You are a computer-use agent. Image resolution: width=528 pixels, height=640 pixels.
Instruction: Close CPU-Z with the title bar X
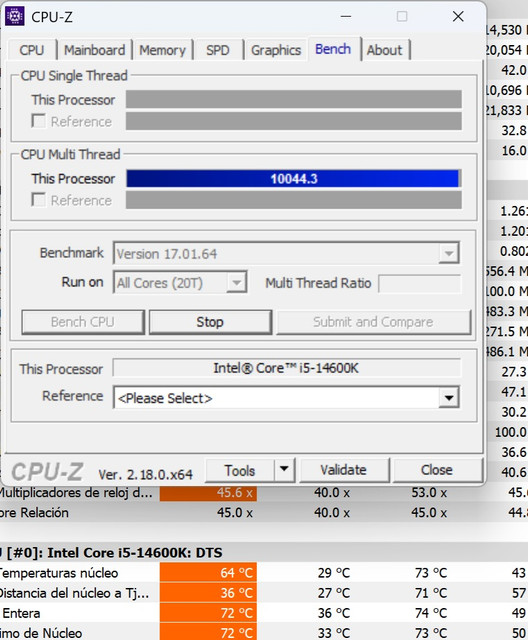click(x=458, y=17)
